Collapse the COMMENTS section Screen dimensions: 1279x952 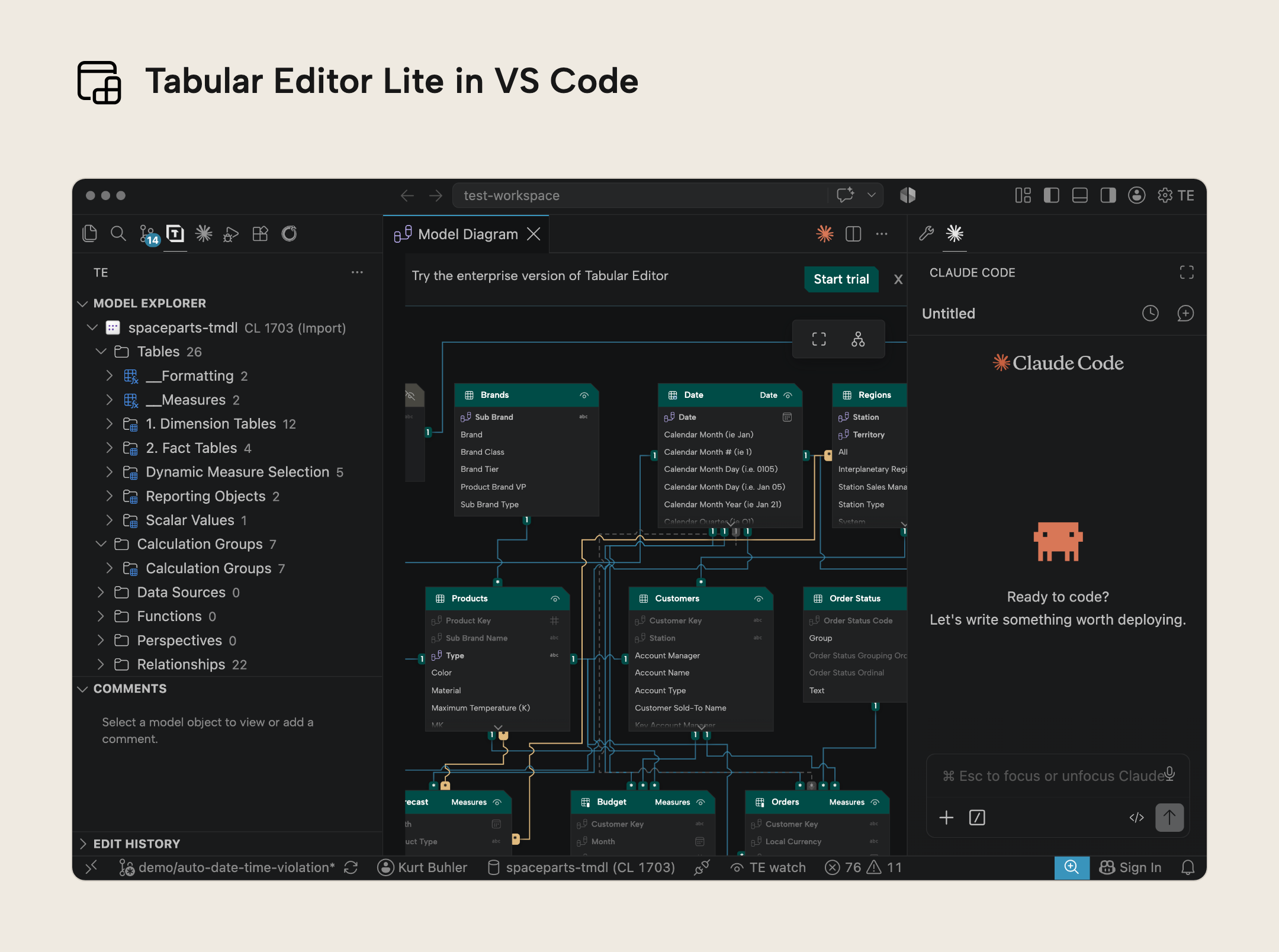point(82,689)
